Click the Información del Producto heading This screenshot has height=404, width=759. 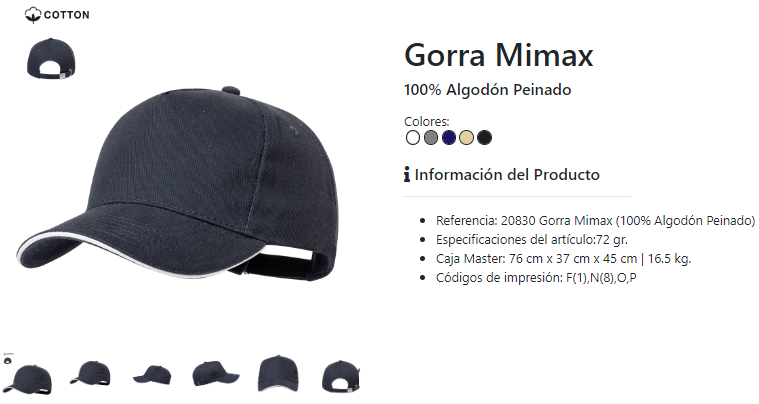click(x=507, y=175)
